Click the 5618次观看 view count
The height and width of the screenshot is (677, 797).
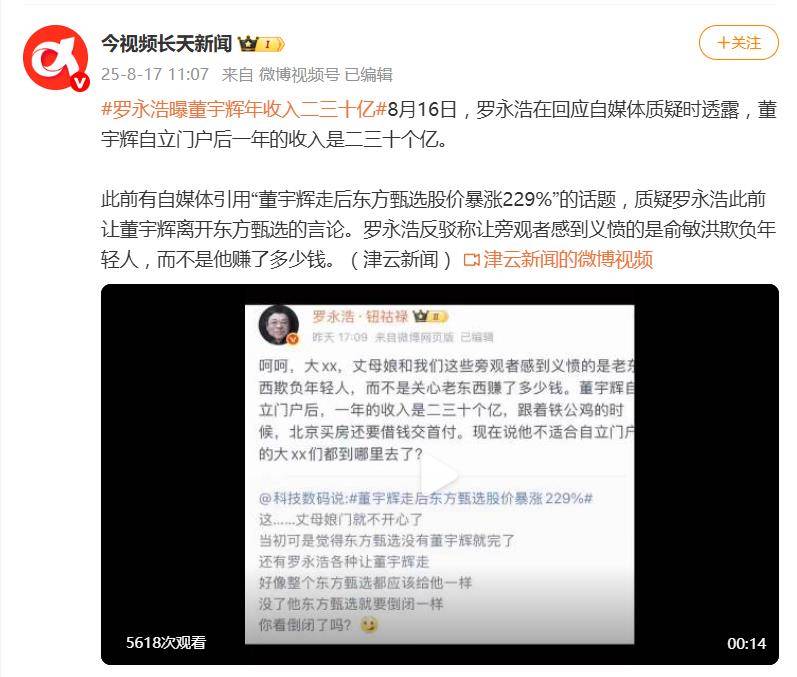(x=166, y=642)
